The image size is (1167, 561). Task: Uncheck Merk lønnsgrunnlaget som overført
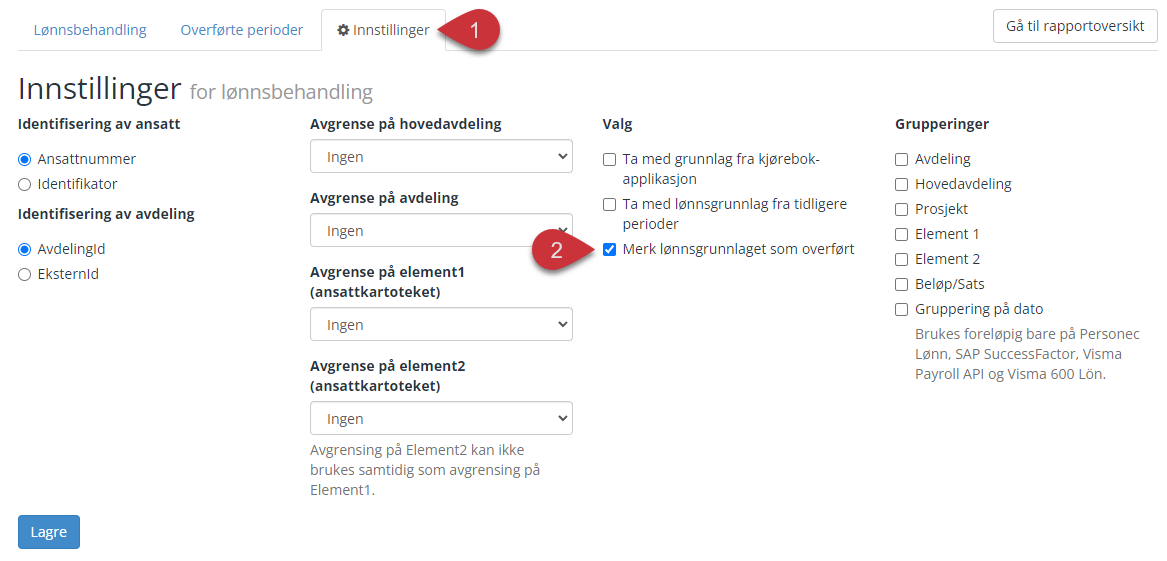(x=610, y=249)
